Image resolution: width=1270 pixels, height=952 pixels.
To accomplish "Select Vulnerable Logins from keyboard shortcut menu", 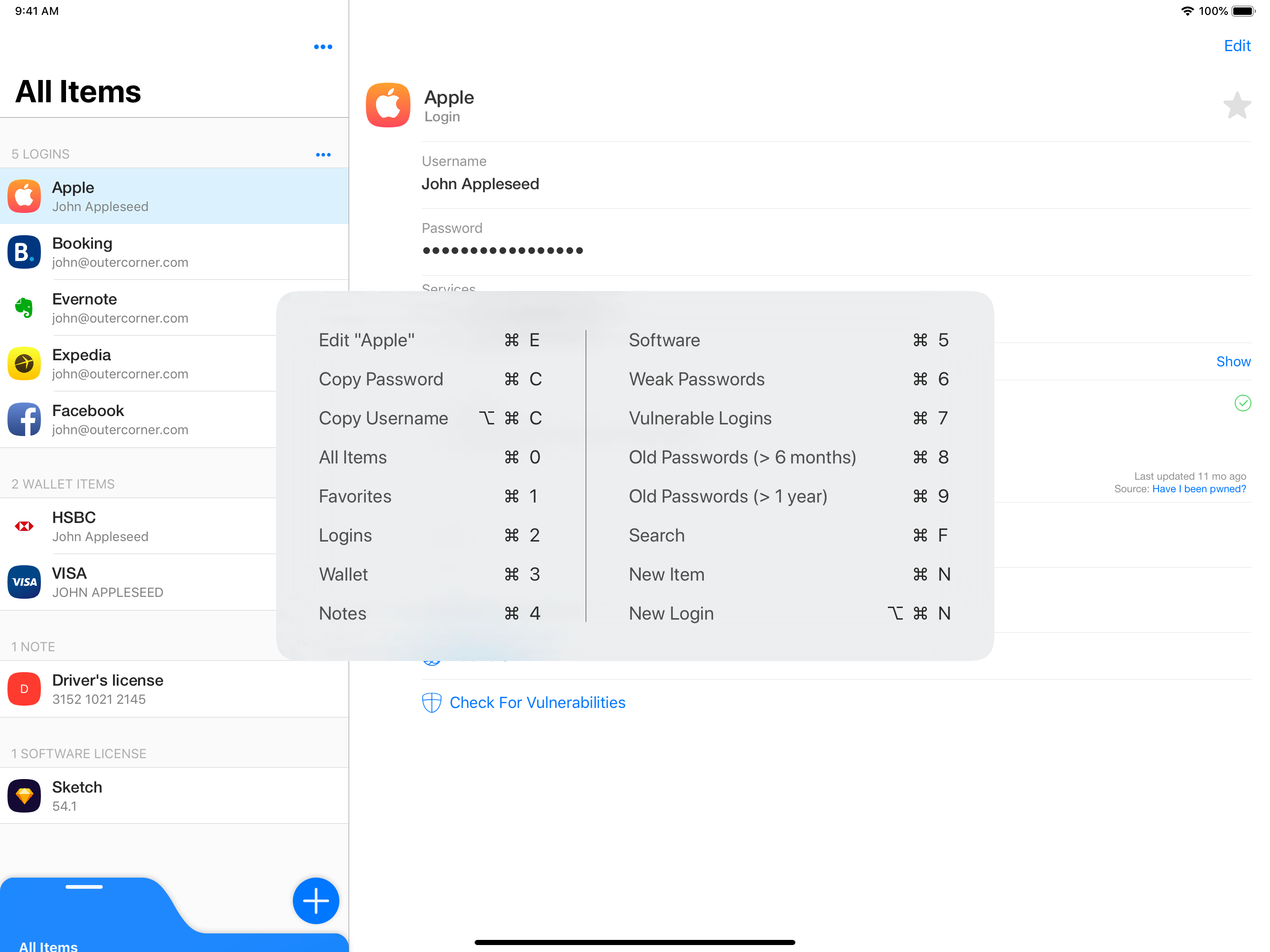I will [699, 417].
